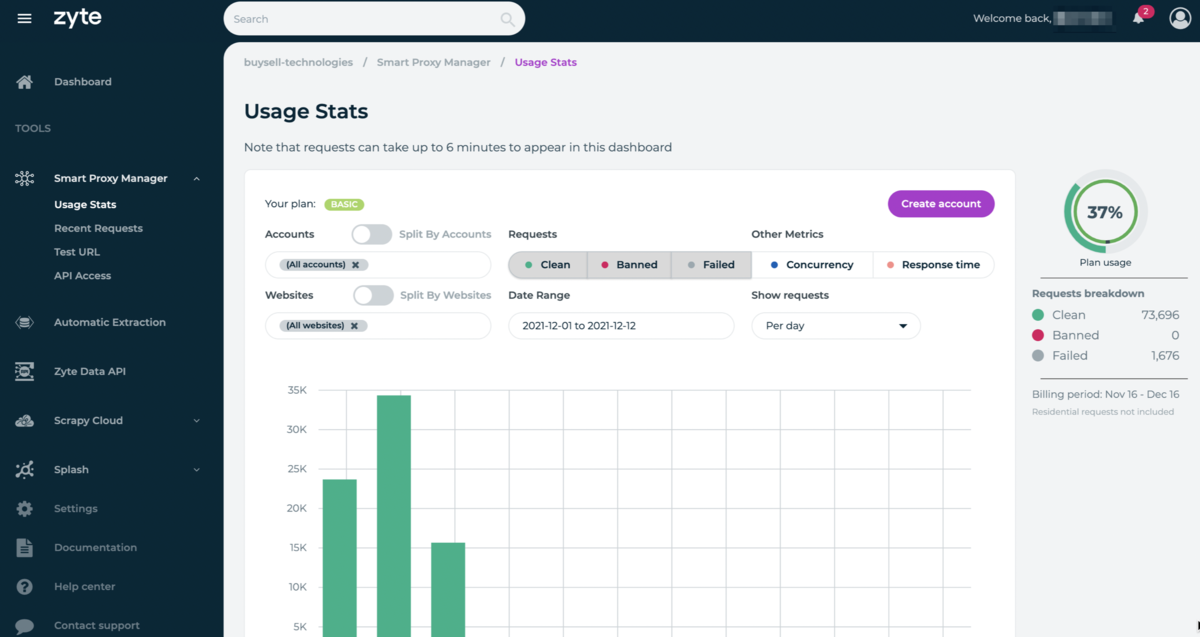Open the Accounts selector field
The height and width of the screenshot is (637, 1200).
click(x=378, y=265)
